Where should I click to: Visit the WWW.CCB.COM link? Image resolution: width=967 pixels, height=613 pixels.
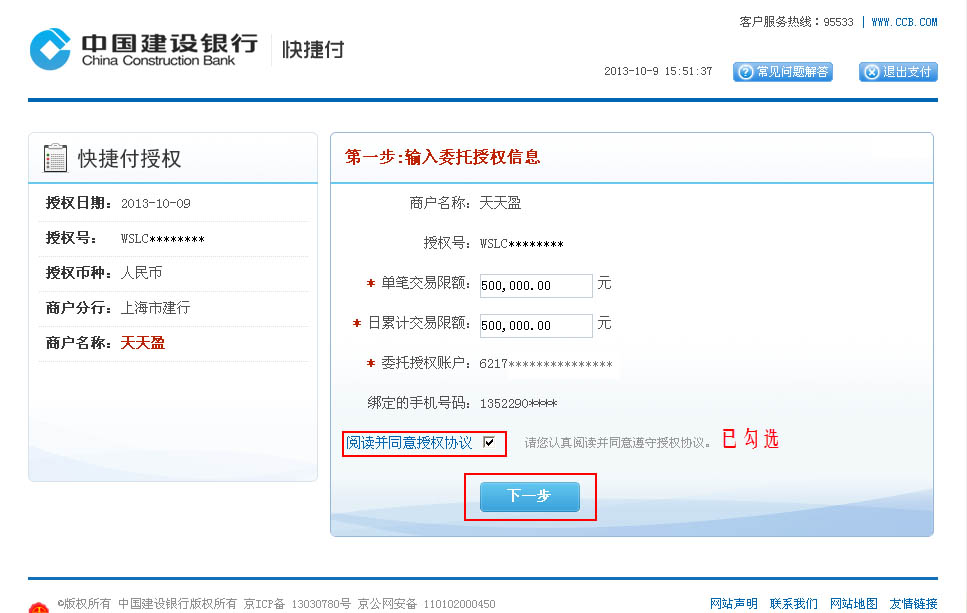(904, 22)
